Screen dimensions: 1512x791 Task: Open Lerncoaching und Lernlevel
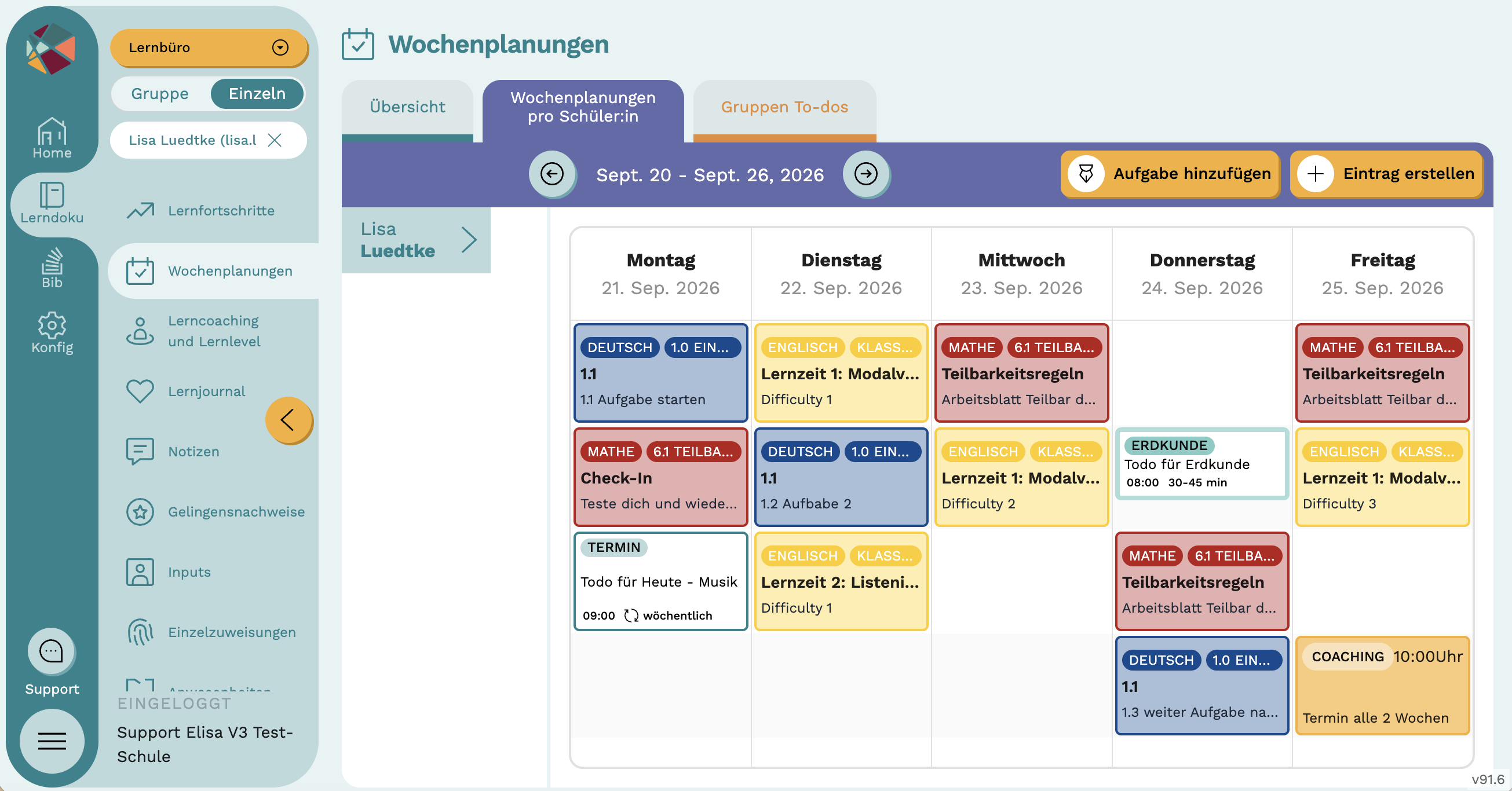pyautogui.click(x=193, y=331)
